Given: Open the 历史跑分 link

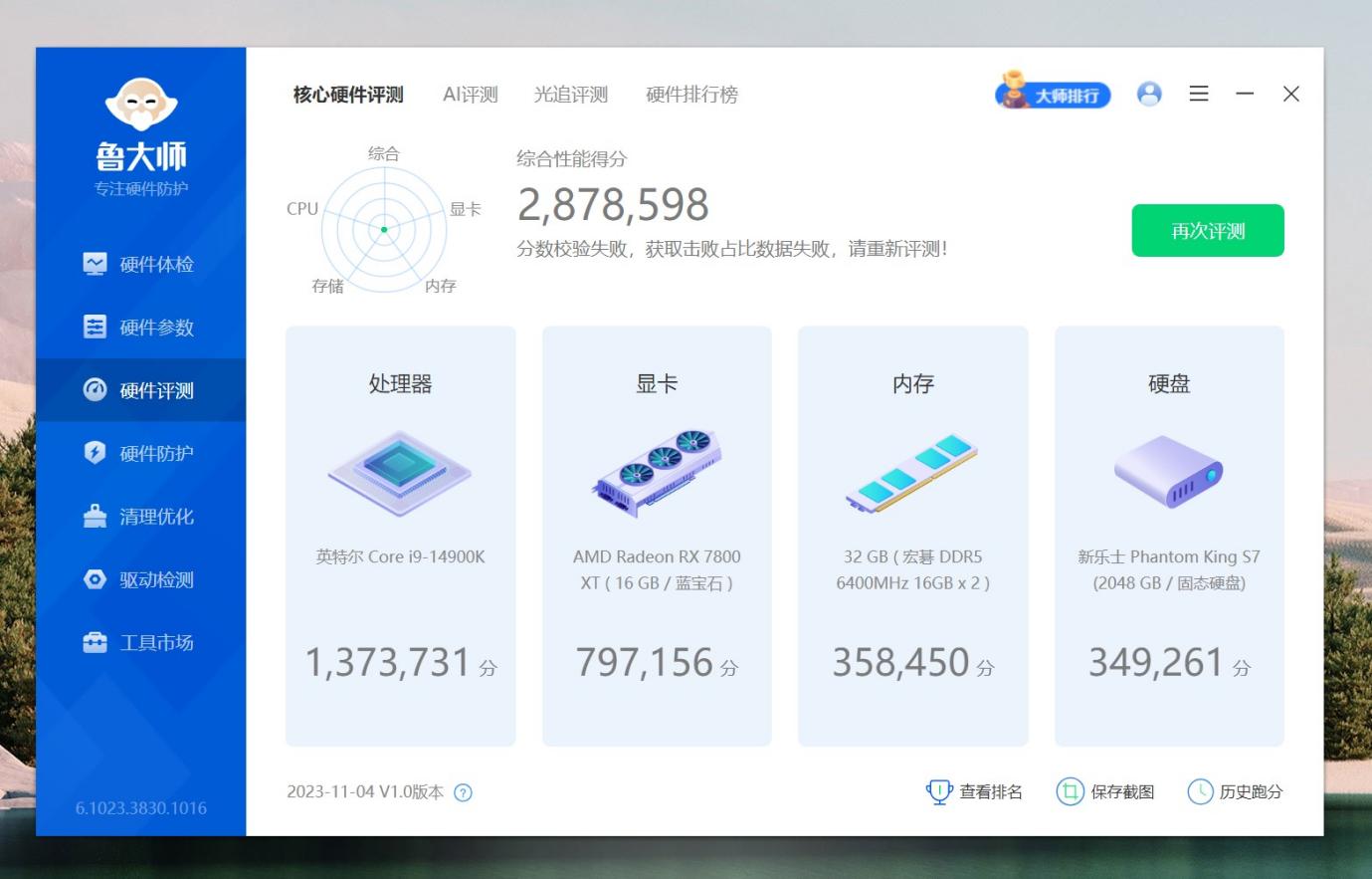Looking at the screenshot, I should click(1251, 792).
